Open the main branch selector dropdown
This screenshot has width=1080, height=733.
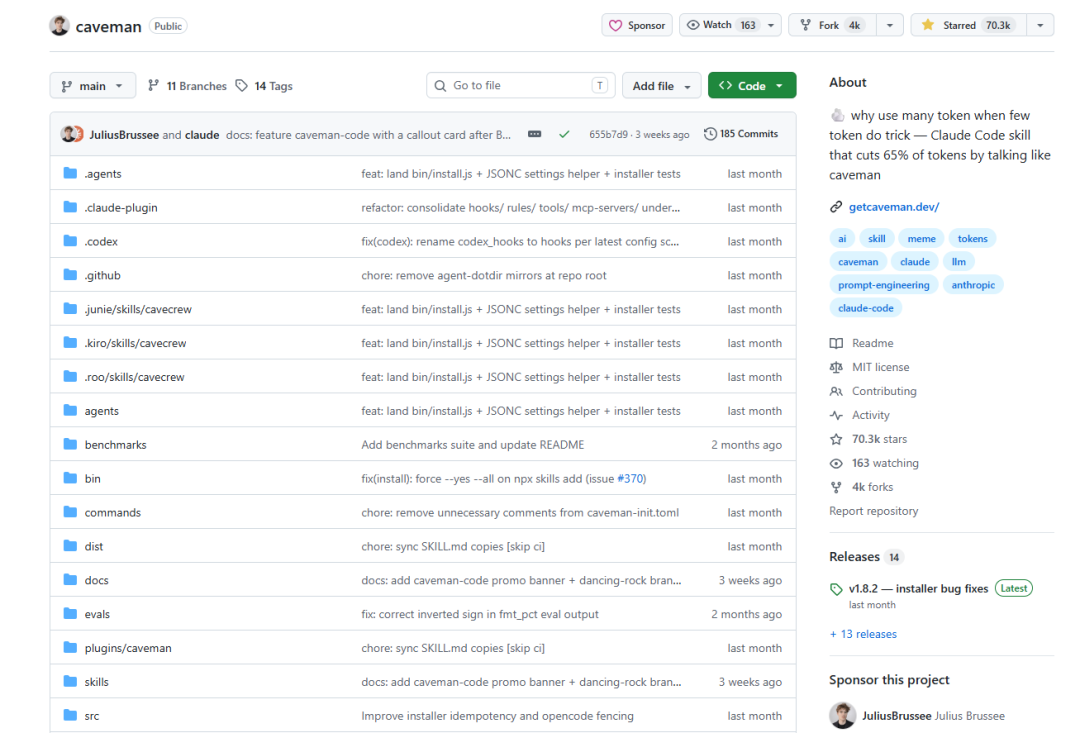(92, 86)
